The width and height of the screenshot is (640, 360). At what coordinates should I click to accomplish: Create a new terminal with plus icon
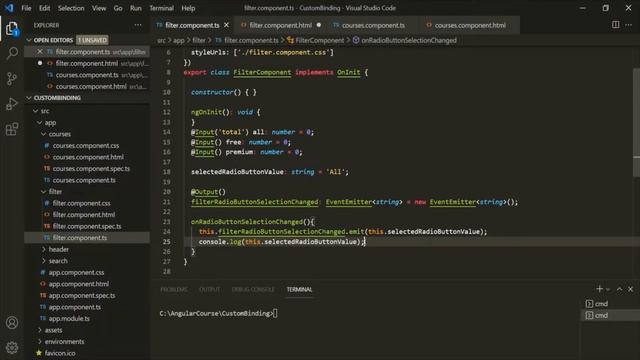click(x=599, y=289)
